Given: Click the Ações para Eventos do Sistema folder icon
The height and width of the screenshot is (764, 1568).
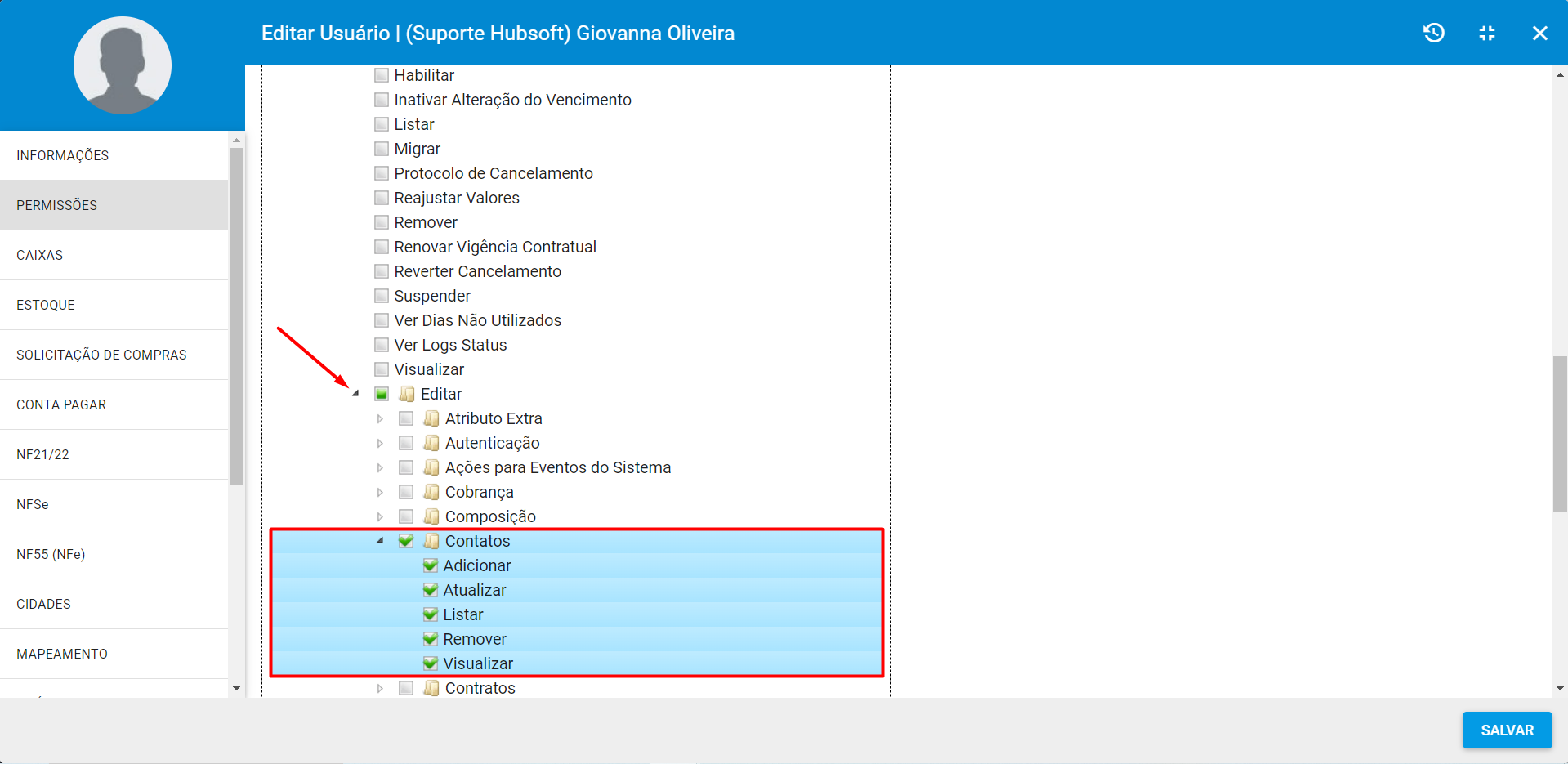Looking at the screenshot, I should [x=431, y=467].
